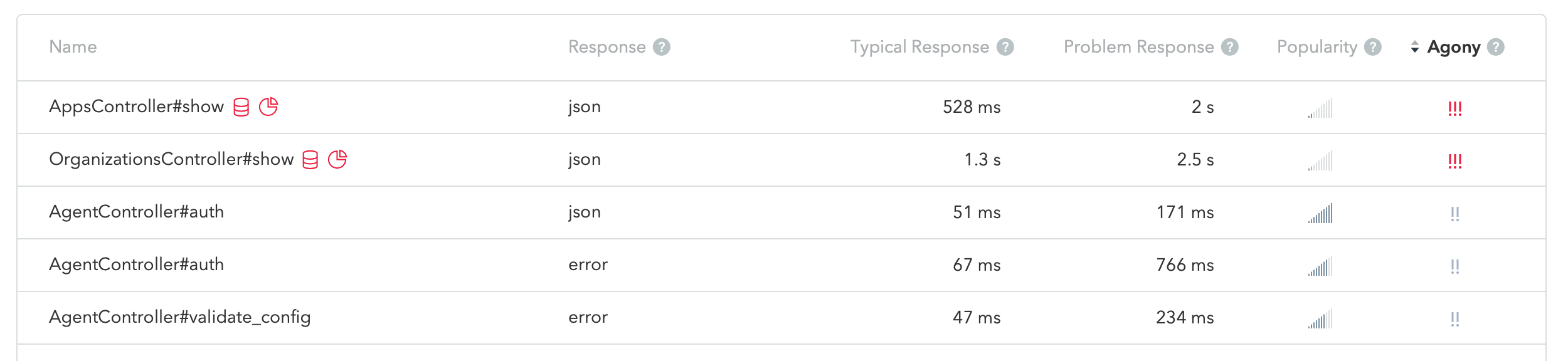Click the popularity bar chart for OrganizationsController#show
This screenshot has width=1568, height=361.
1320,159
